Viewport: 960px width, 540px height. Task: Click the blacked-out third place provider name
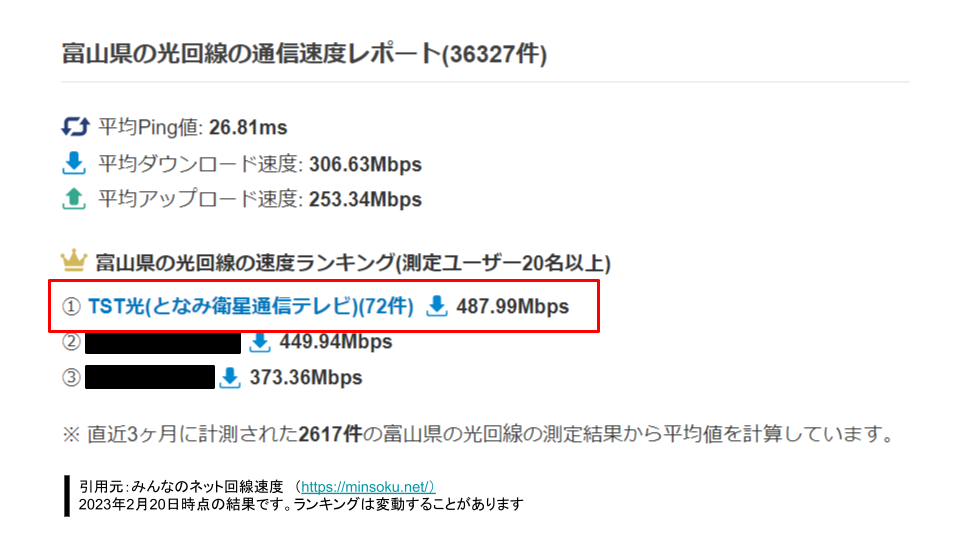[150, 377]
